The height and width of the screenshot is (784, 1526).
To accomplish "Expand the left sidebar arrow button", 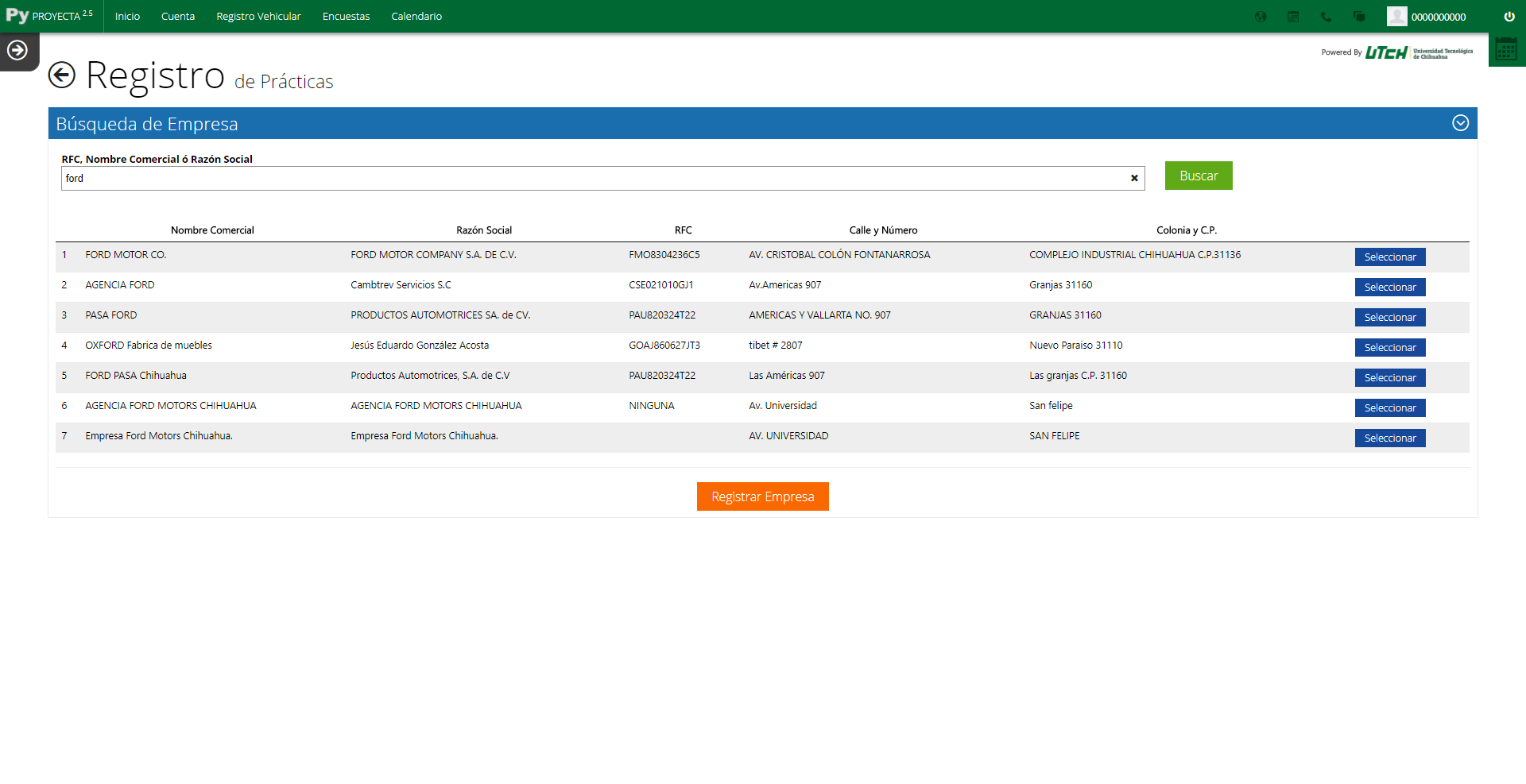I will click(17, 51).
